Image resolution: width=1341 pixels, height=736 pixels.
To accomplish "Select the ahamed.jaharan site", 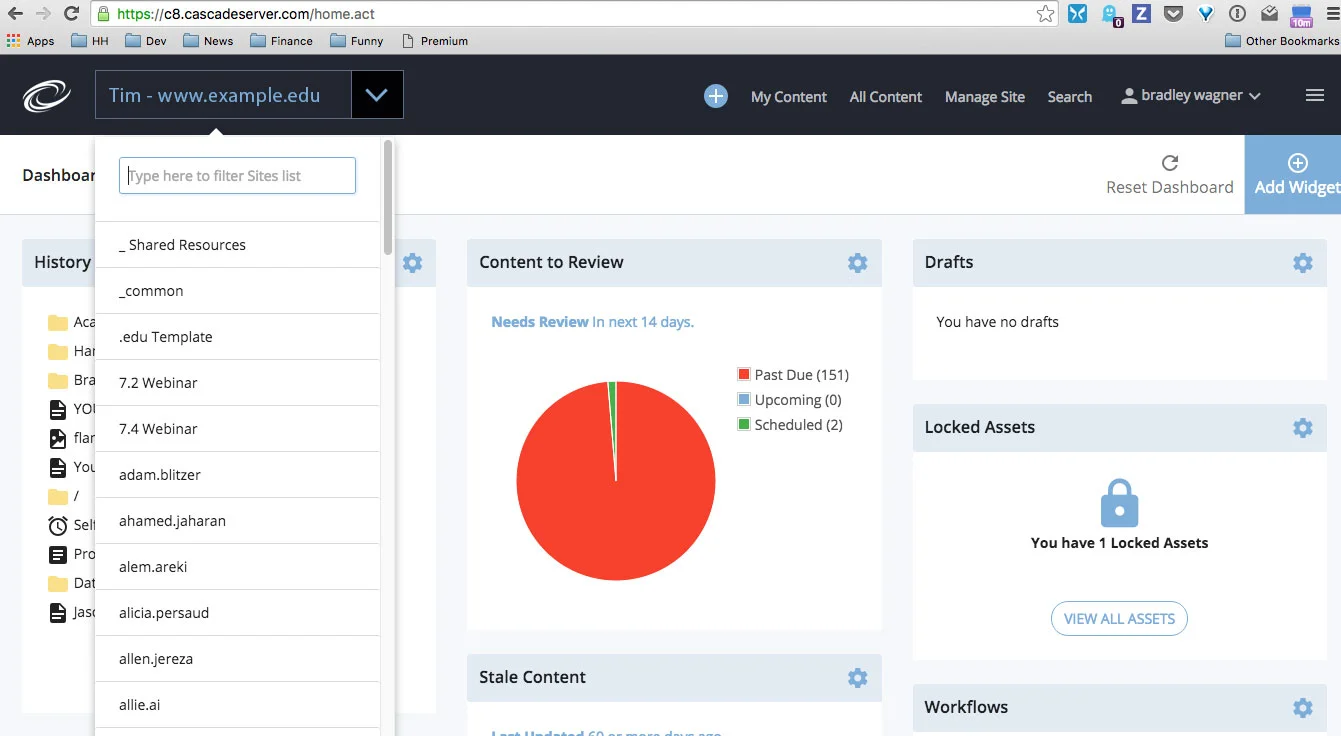I will (237, 521).
